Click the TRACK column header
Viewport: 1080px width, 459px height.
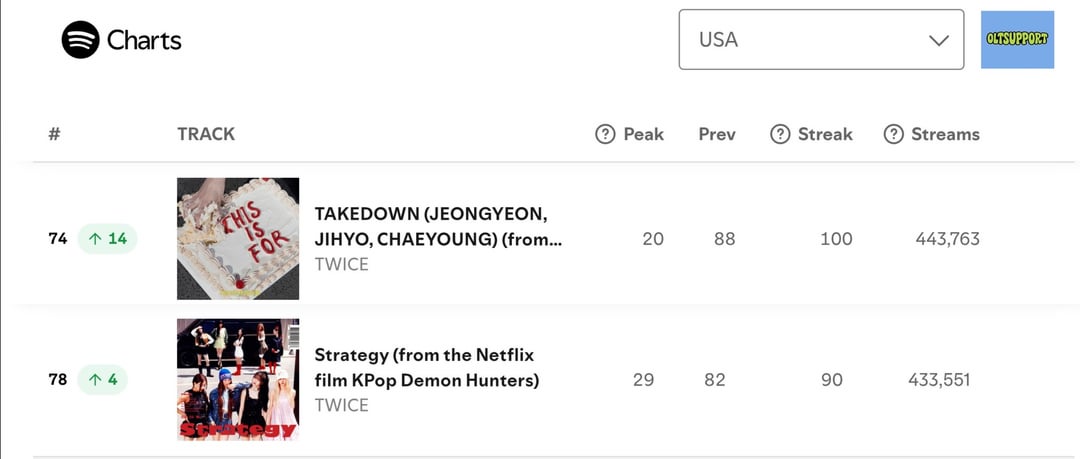point(206,134)
